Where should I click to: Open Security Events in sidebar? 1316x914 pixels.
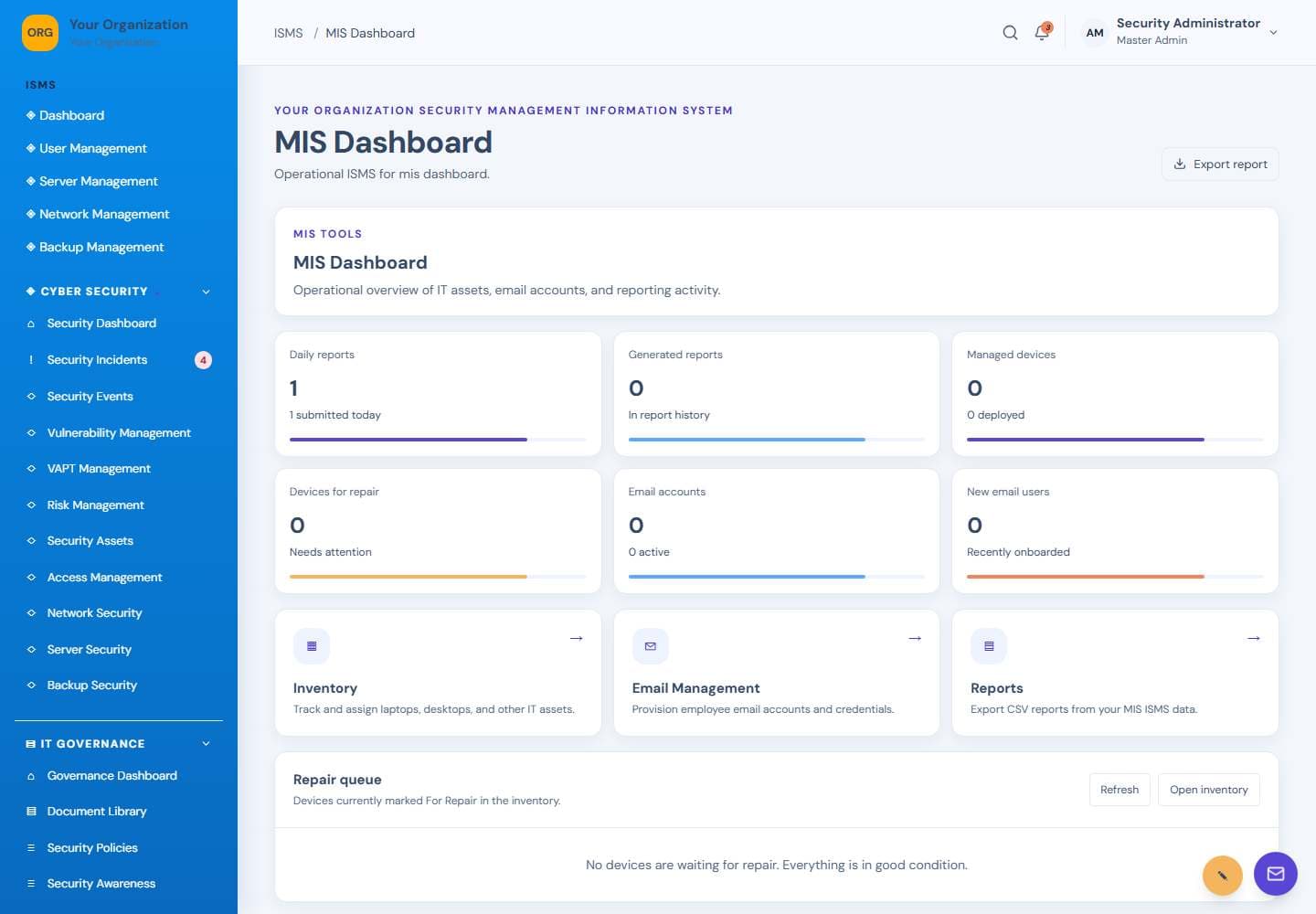tap(119, 396)
